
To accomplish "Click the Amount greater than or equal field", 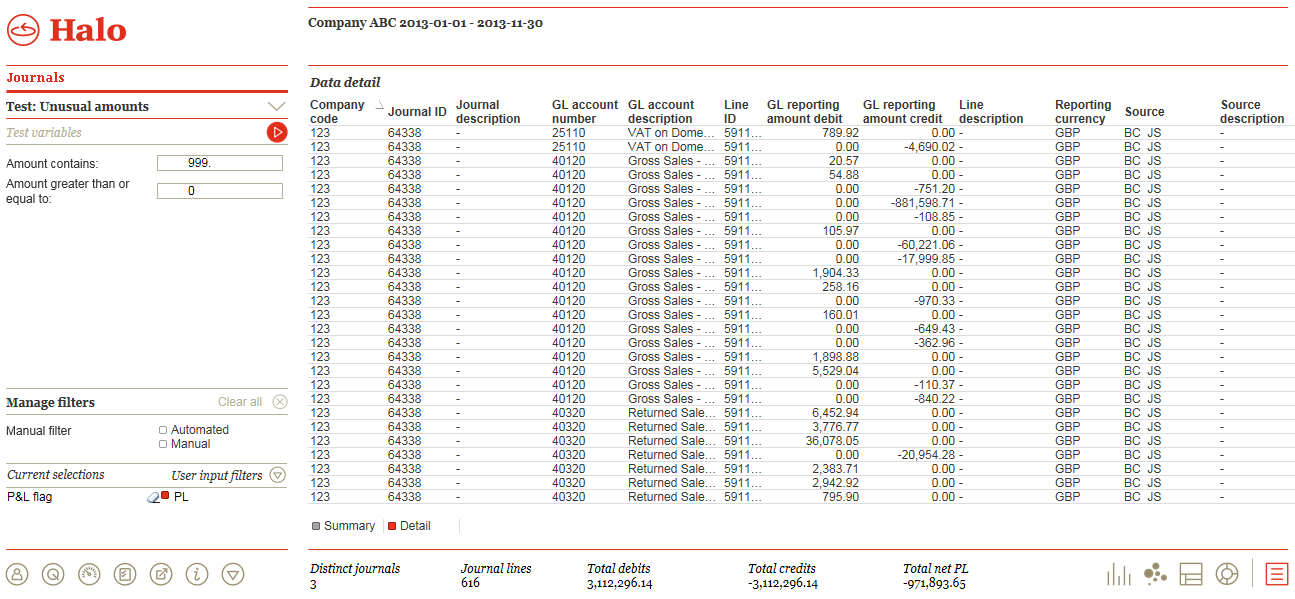I will coord(220,191).
